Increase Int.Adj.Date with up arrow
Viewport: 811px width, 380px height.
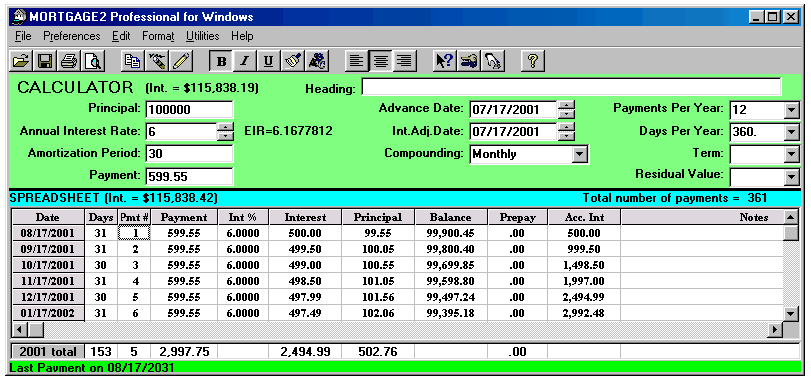click(567, 127)
